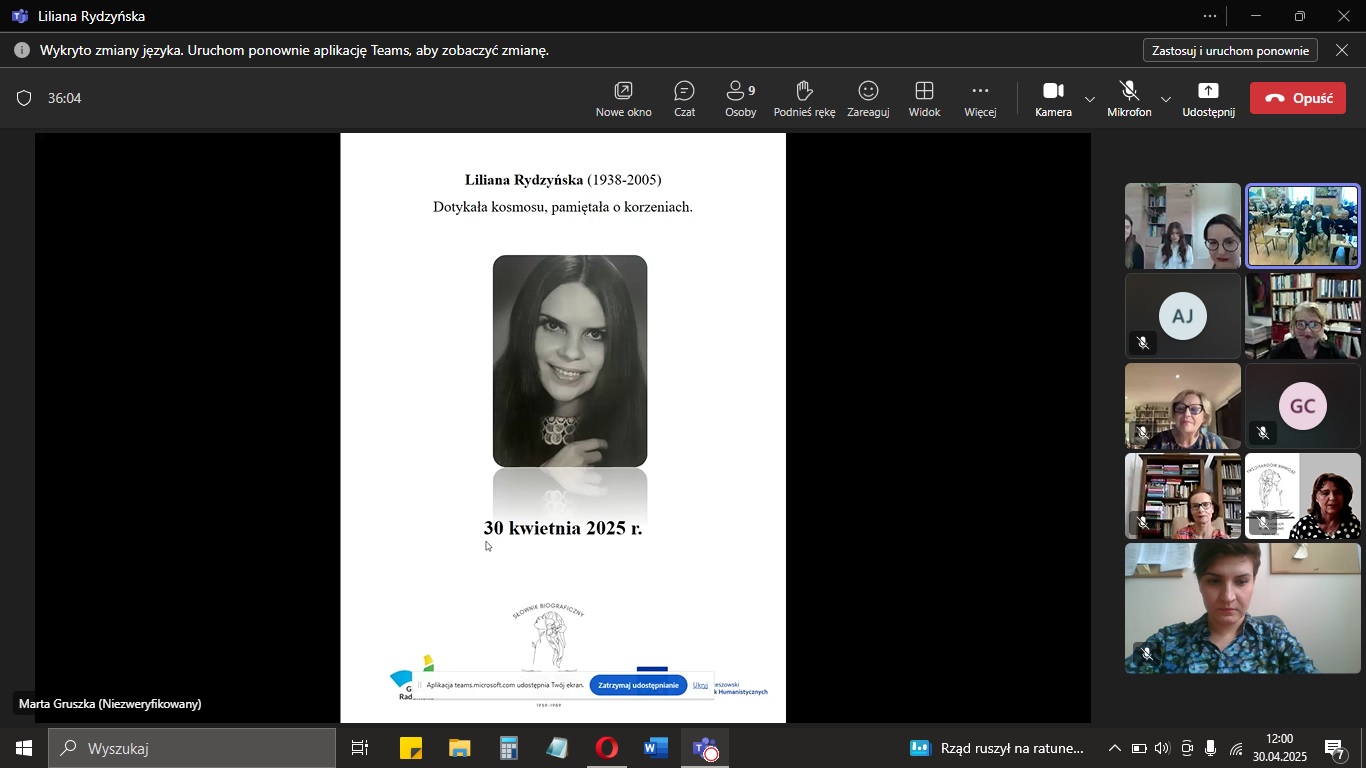This screenshot has width=1366, height=768.
Task: Leave meeting with Opuść button
Action: (1297, 98)
